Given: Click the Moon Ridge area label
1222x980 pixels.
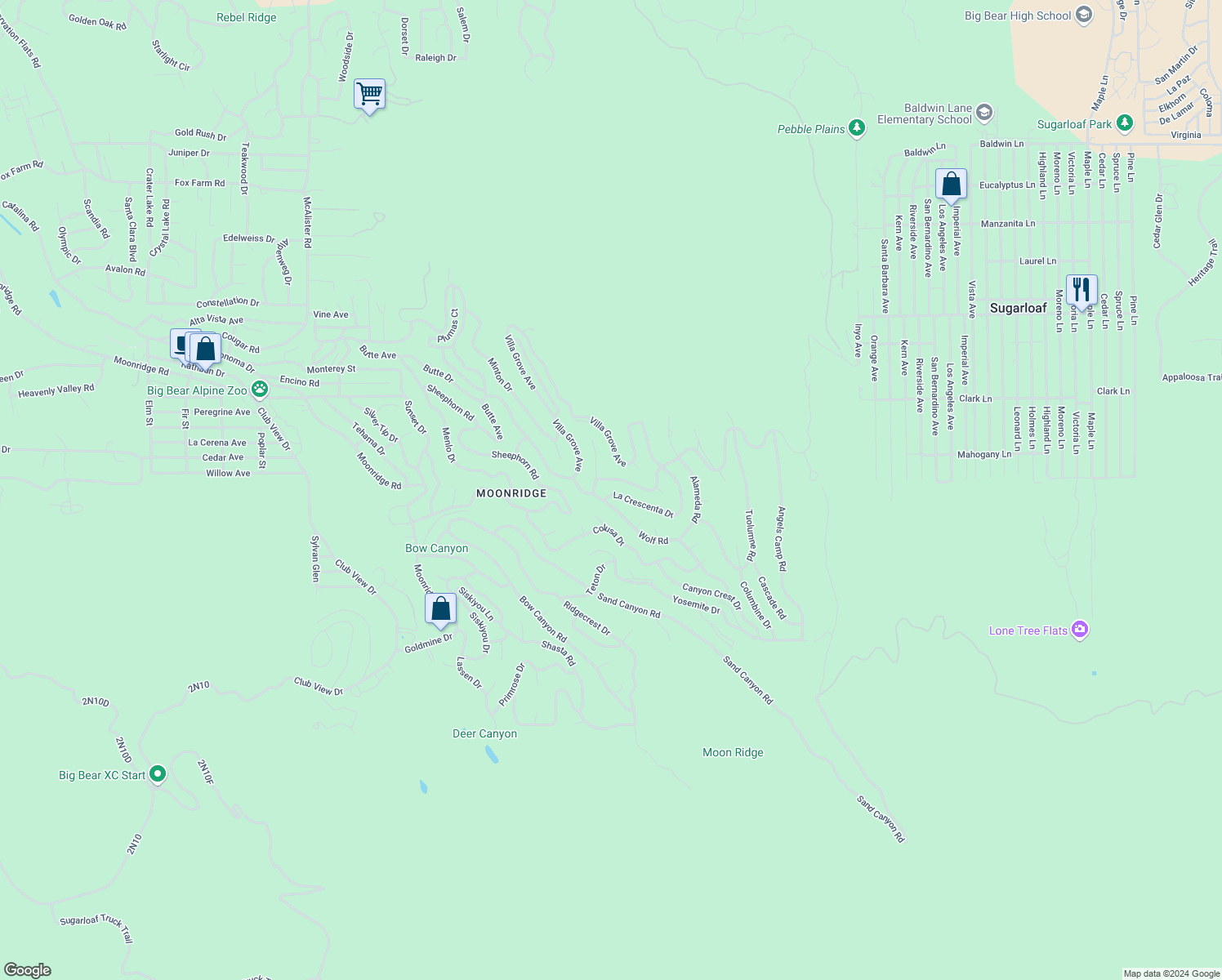Looking at the screenshot, I should (x=732, y=752).
